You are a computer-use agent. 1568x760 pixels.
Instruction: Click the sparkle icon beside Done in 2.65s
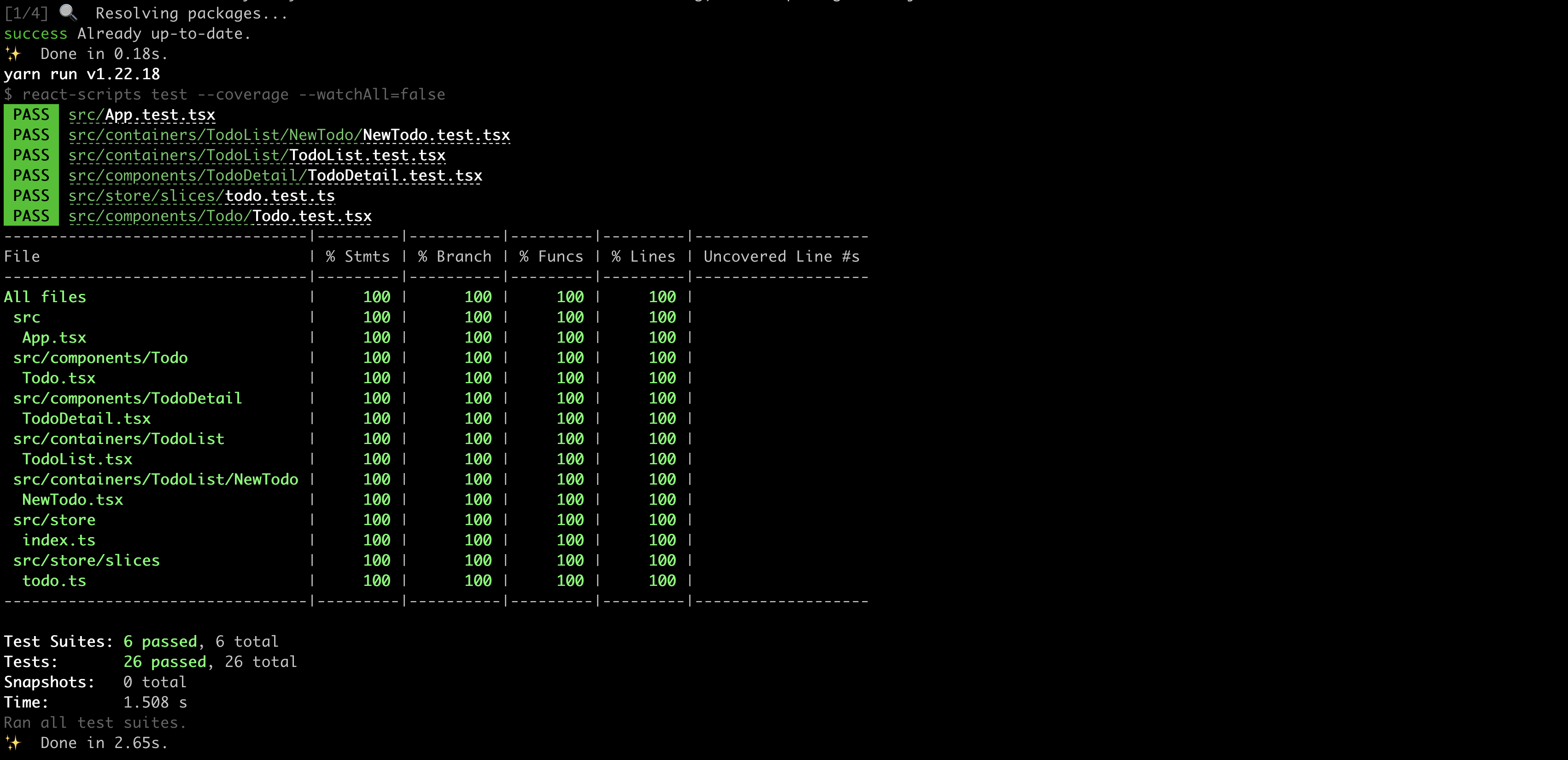coord(13,743)
